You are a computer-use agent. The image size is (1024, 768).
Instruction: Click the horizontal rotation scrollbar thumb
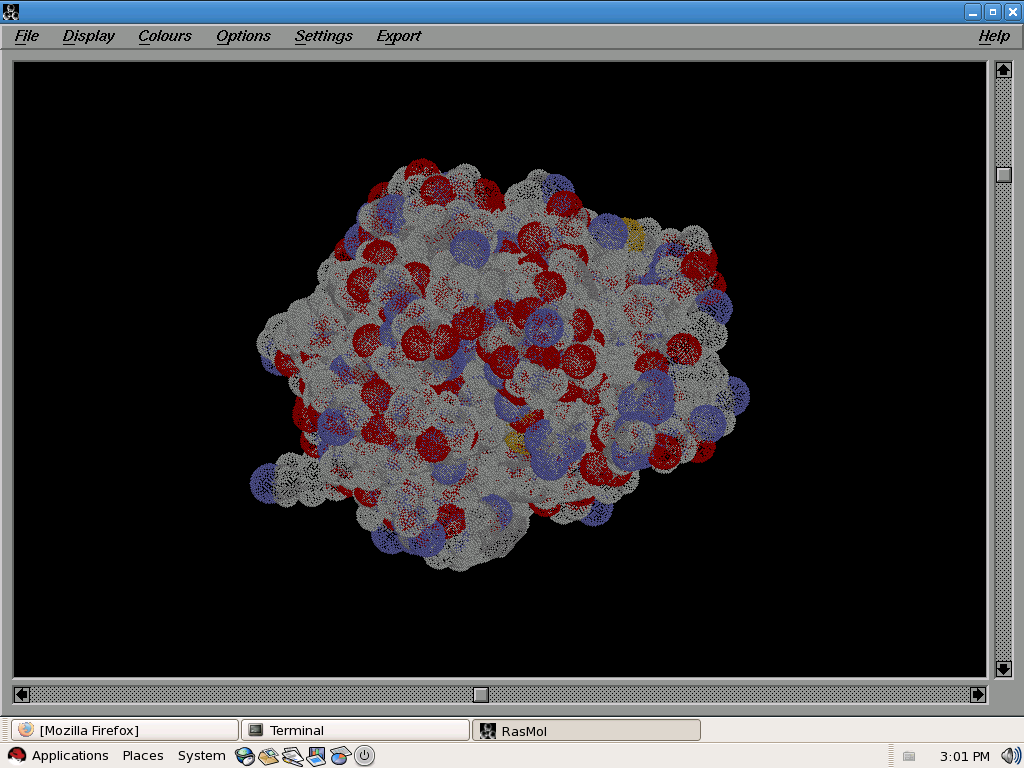click(481, 694)
